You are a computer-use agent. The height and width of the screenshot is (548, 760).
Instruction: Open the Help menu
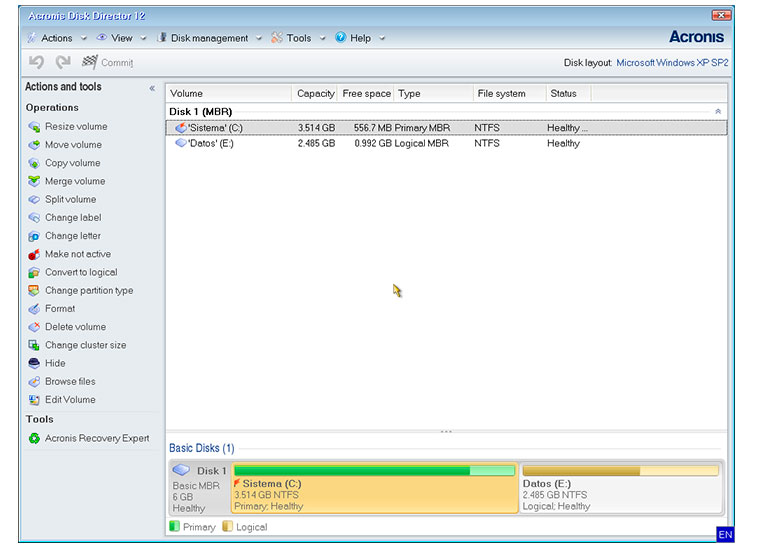[360, 38]
